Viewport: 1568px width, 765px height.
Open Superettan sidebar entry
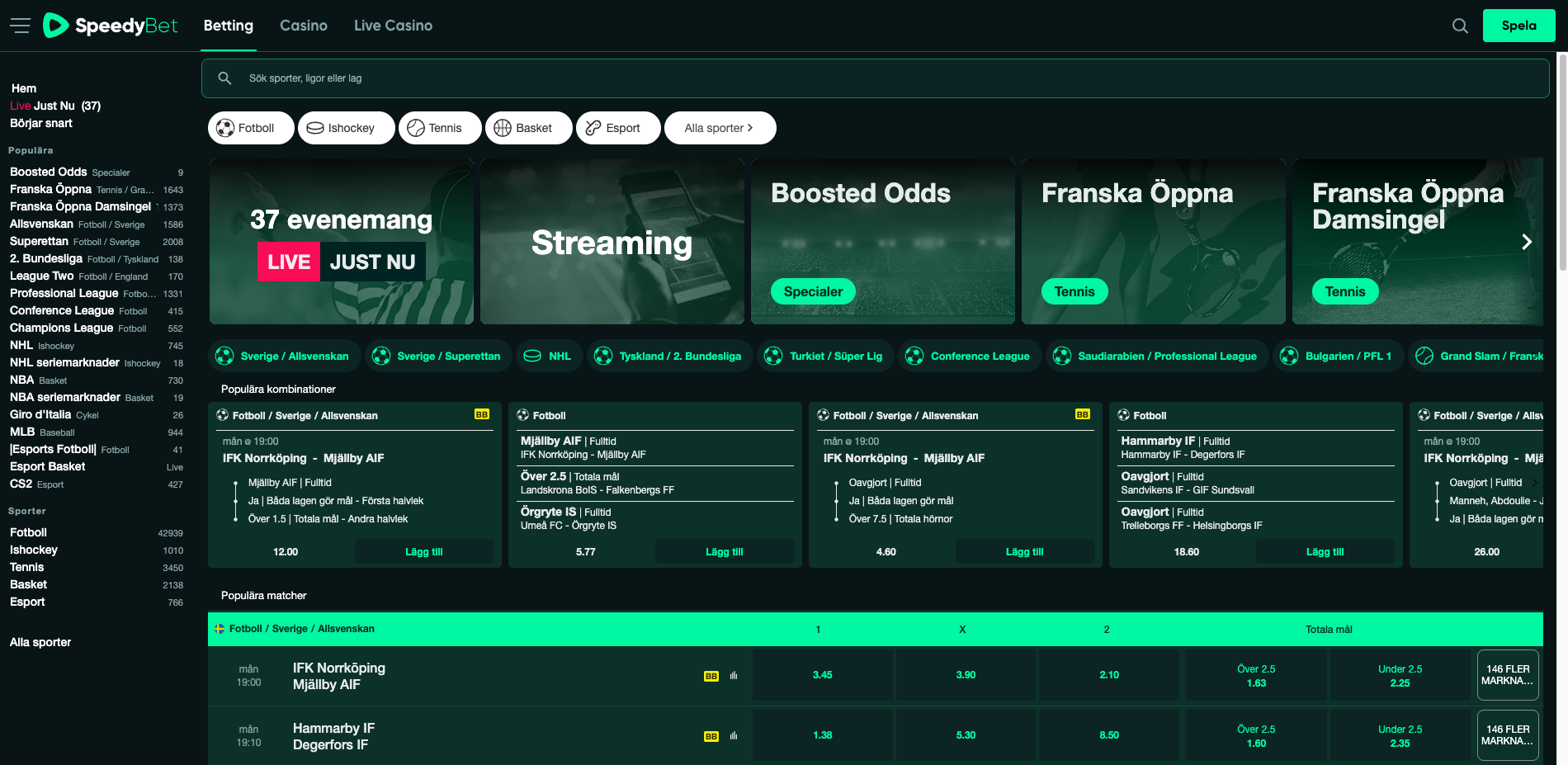(97, 241)
